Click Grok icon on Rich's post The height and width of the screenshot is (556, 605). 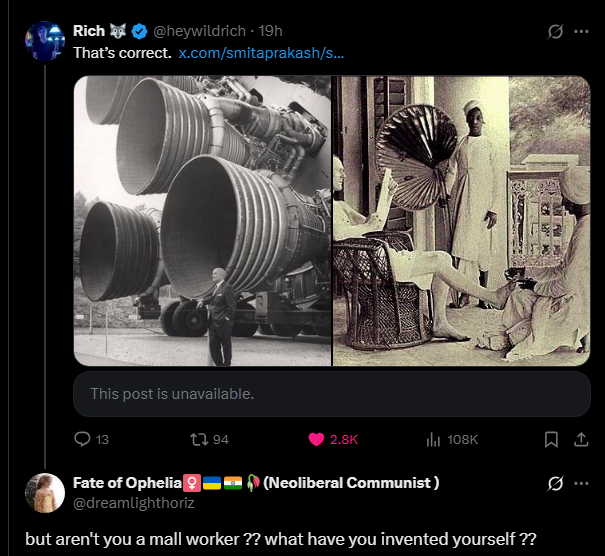[556, 31]
